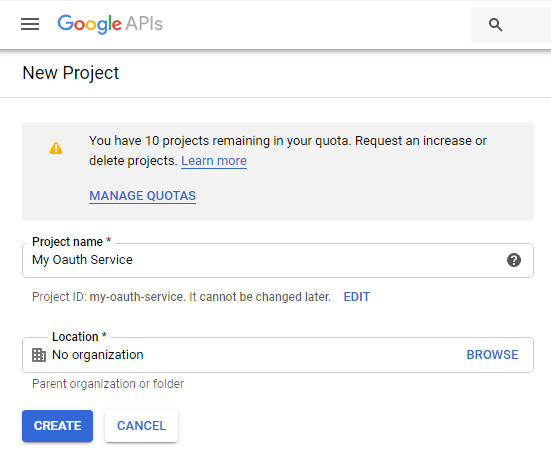Click the Google APIs logo
The height and width of the screenshot is (455, 551).
110,24
